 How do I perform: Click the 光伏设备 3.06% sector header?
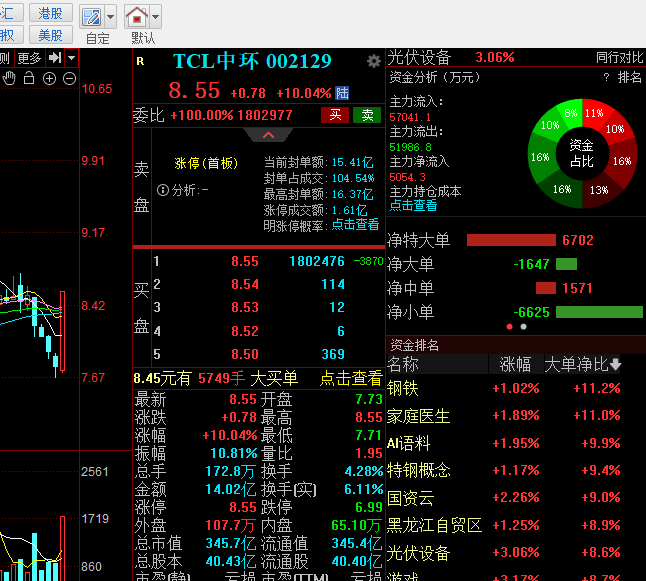click(451, 57)
